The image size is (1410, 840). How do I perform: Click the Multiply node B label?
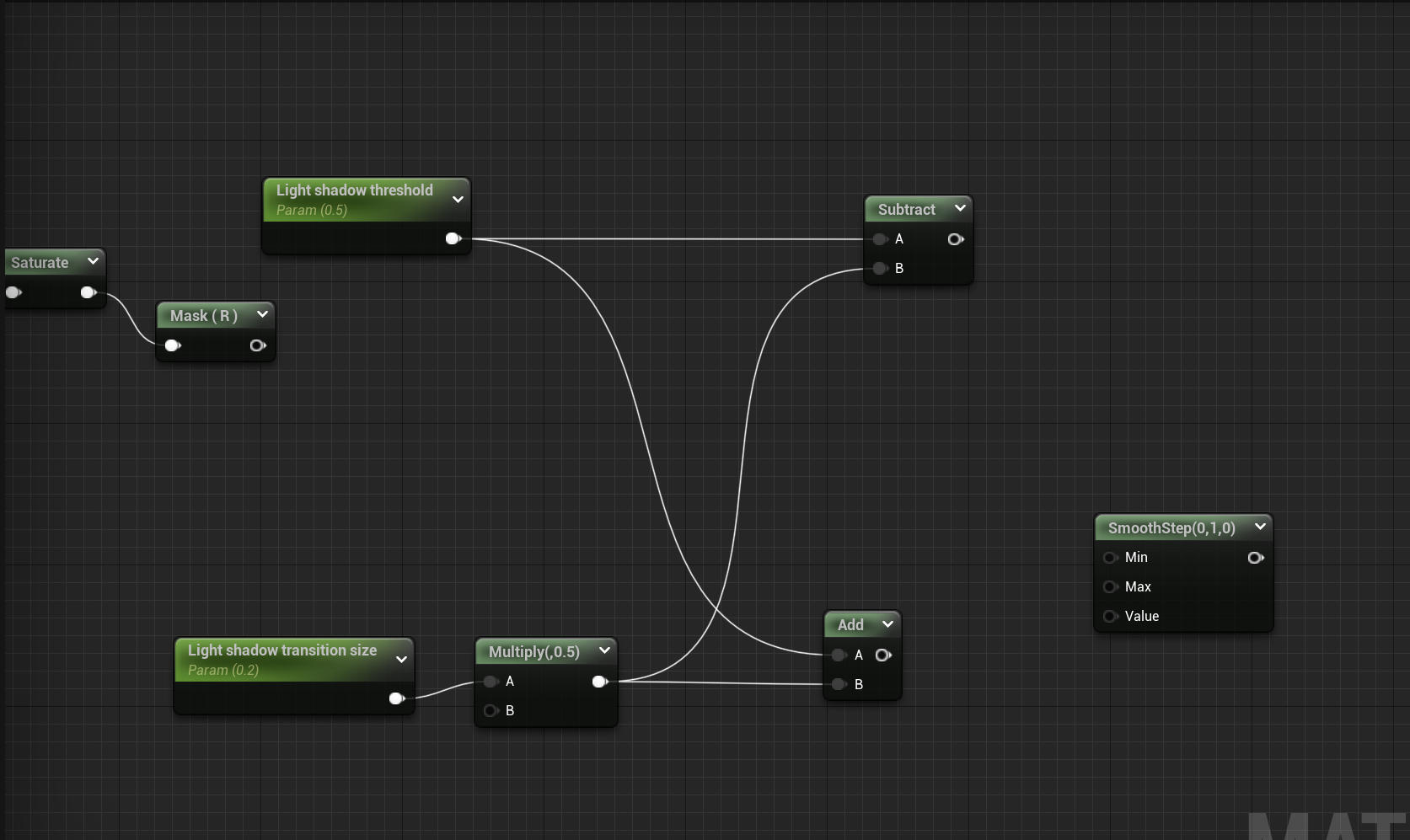coord(510,711)
